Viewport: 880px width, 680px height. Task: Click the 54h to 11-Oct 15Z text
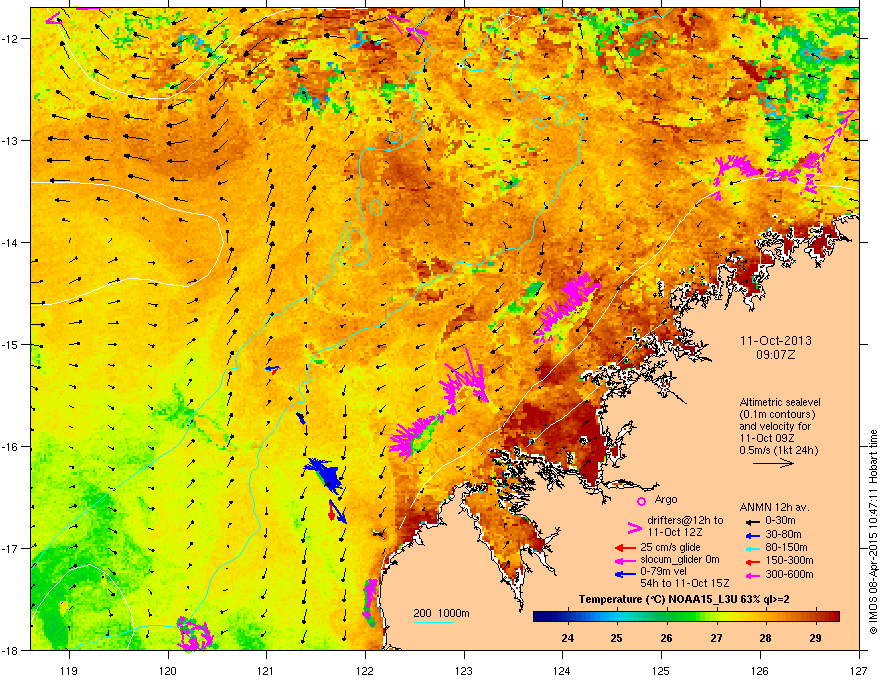(685, 583)
